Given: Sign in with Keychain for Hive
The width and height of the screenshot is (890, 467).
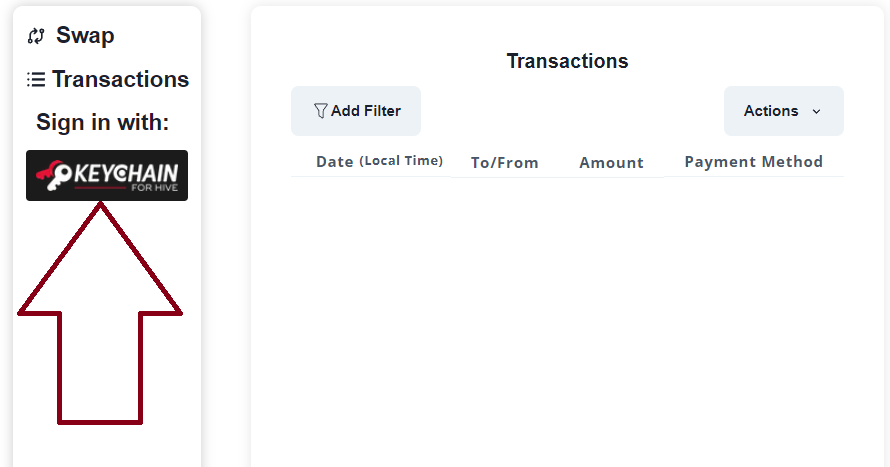Looking at the screenshot, I should click(x=107, y=175).
